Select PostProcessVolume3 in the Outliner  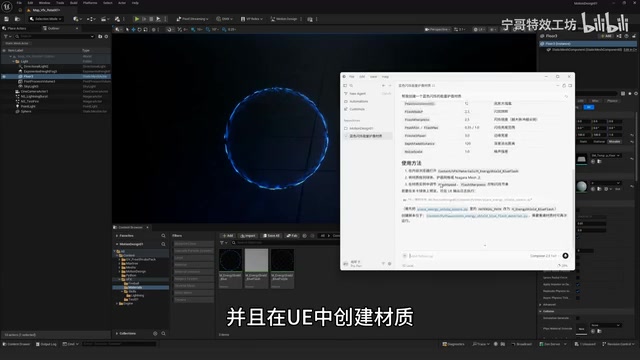[39, 81]
